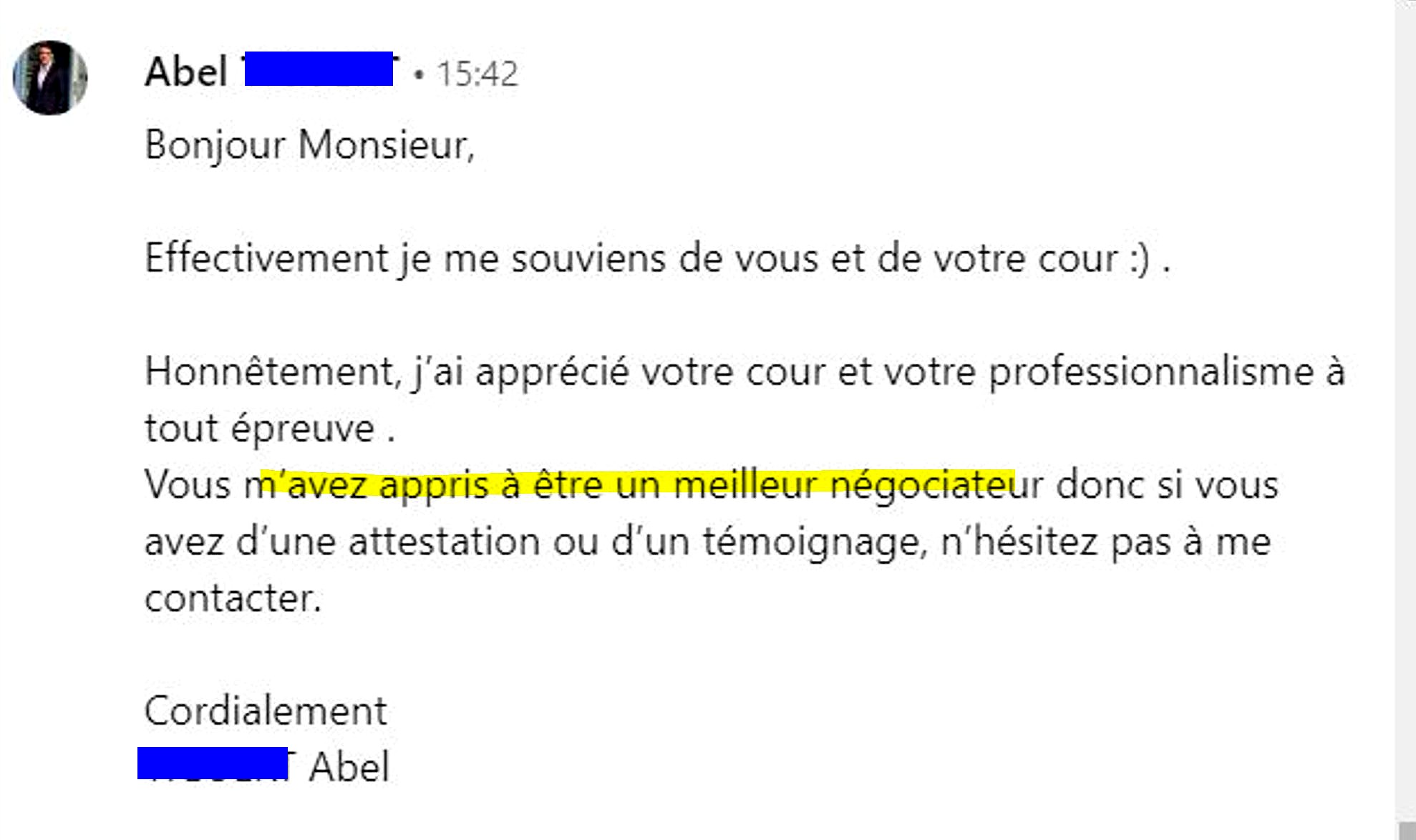
Task: Click the word attestation in the message
Action: click(444, 541)
